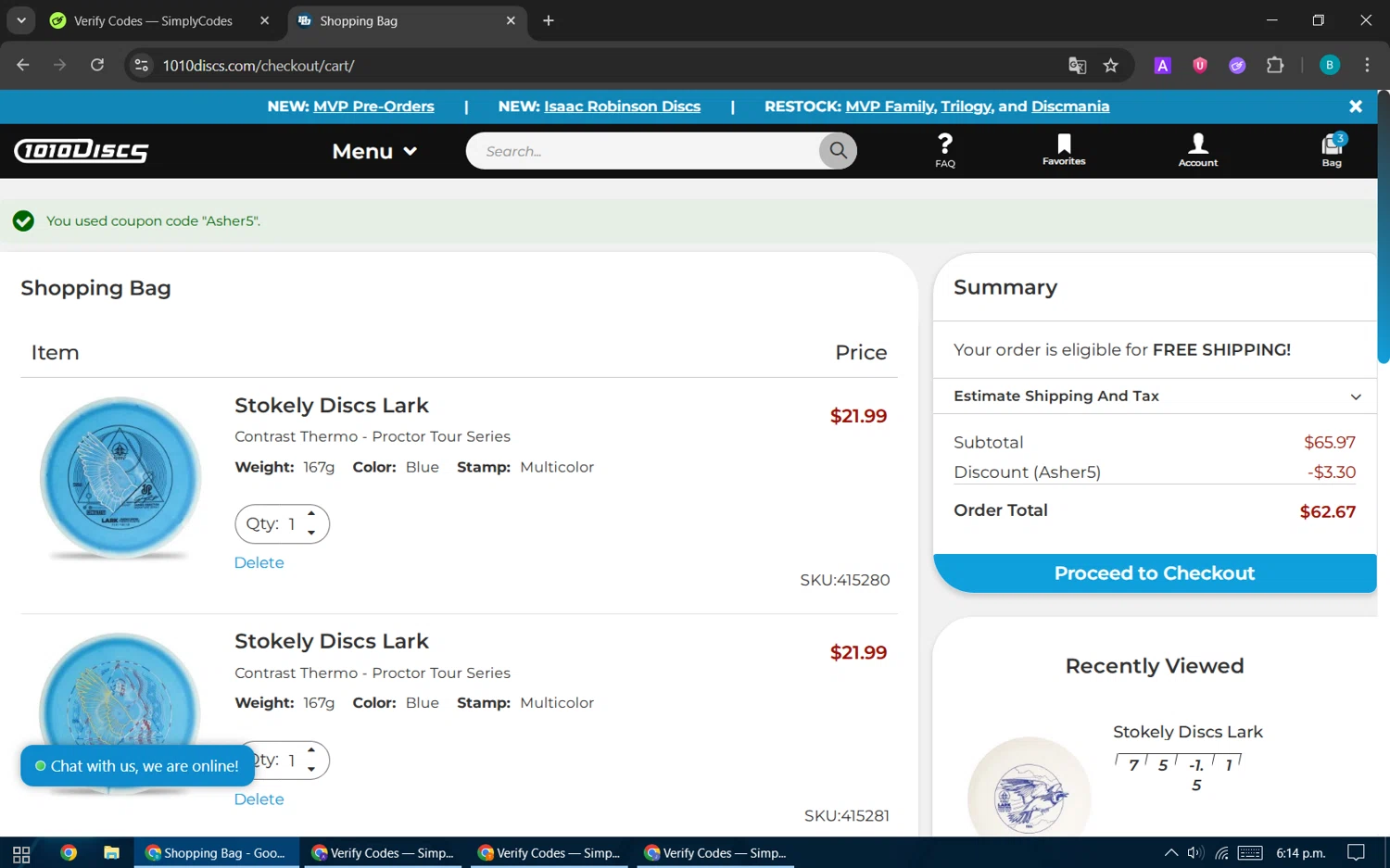Open the uBlock shield extension icon
The image size is (1390, 868).
(x=1200, y=65)
